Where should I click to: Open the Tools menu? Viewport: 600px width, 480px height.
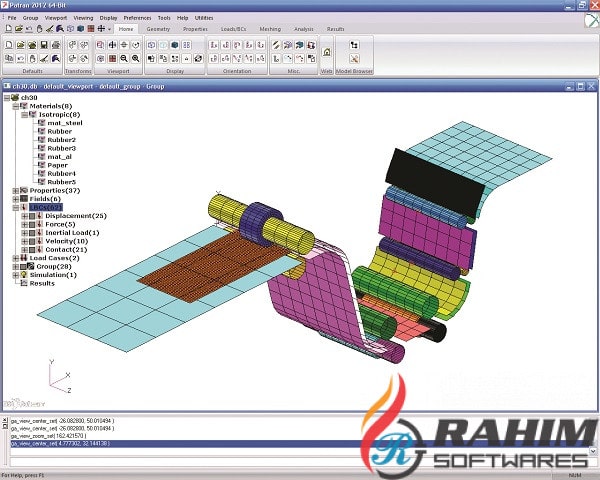[164, 18]
